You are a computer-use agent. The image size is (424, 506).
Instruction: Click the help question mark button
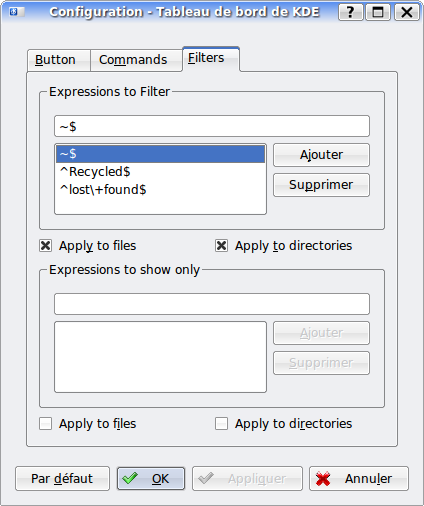pos(350,12)
